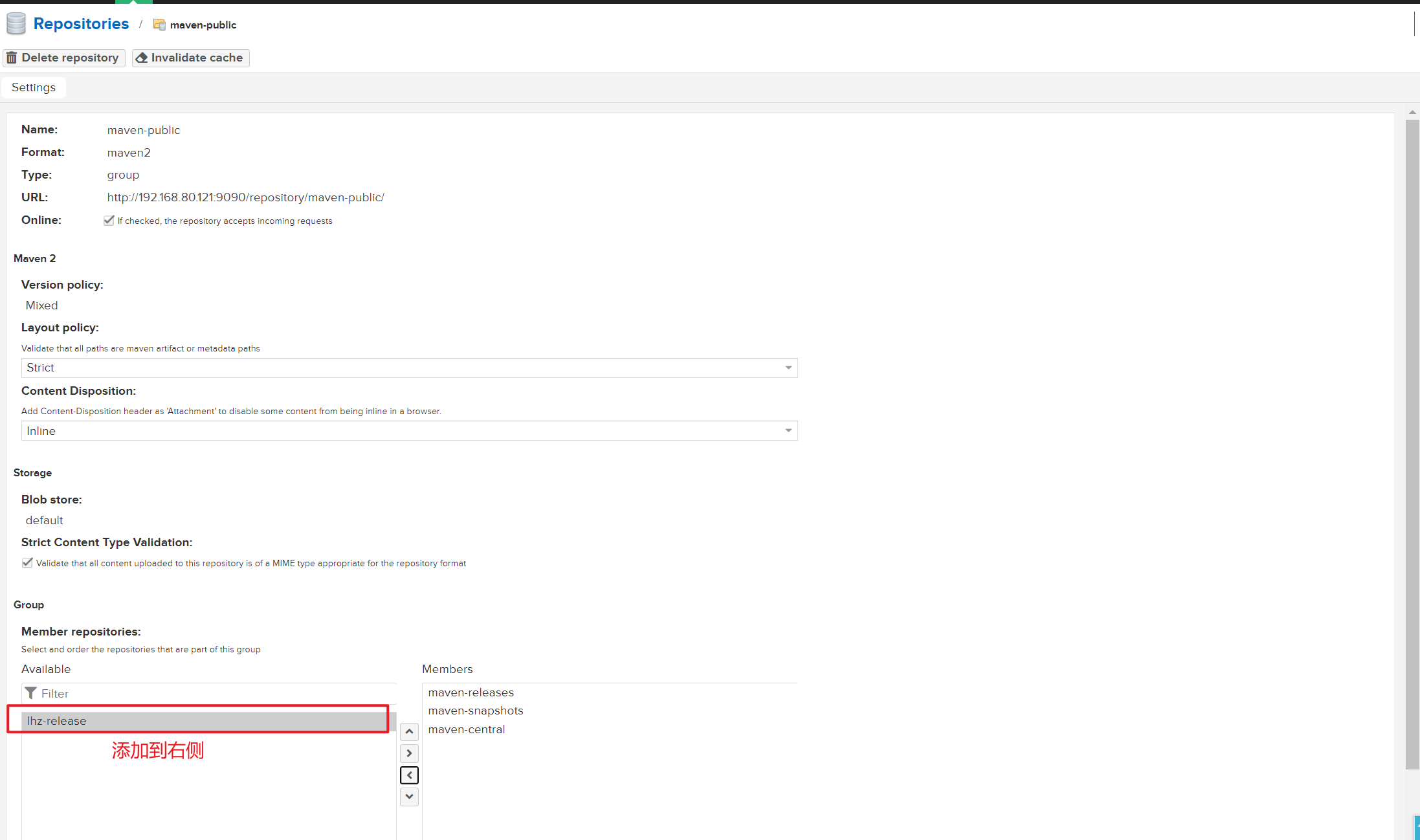
Task: Toggle Strict Content Type Validation checkbox
Action: point(27,563)
